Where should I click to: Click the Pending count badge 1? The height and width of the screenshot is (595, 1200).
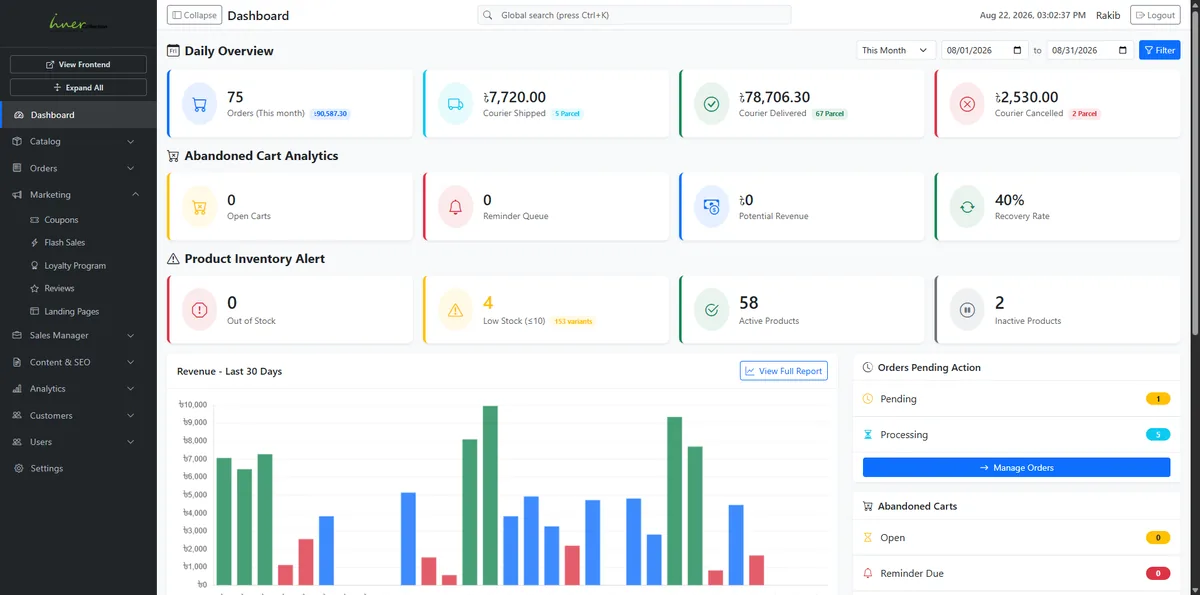click(x=1158, y=399)
